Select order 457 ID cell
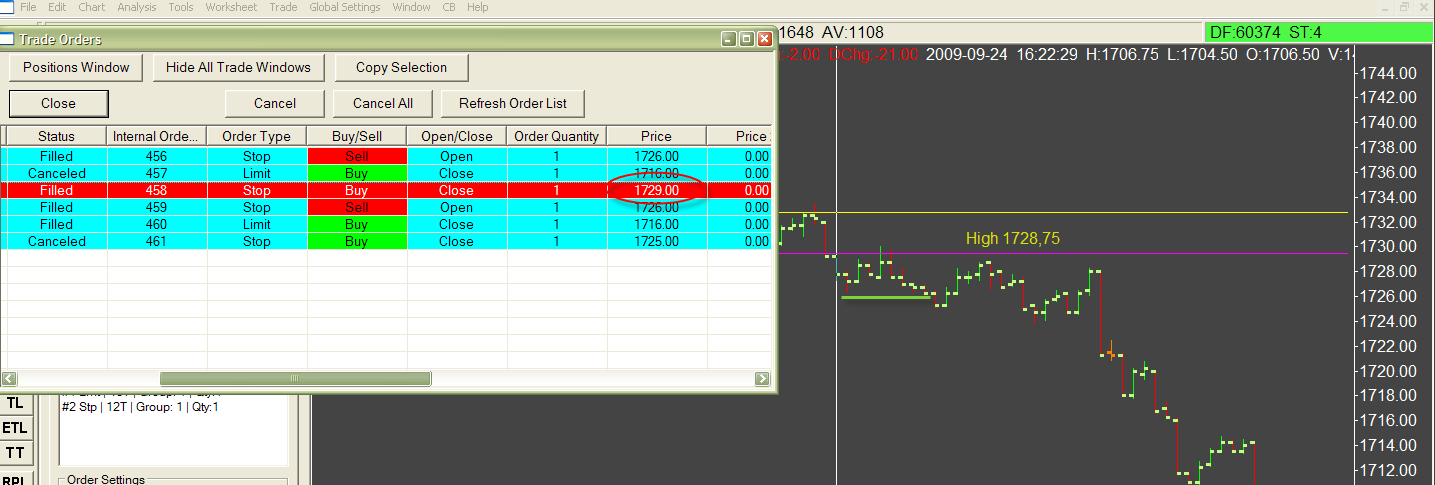Viewport: 1435px width, 485px height. click(156, 173)
